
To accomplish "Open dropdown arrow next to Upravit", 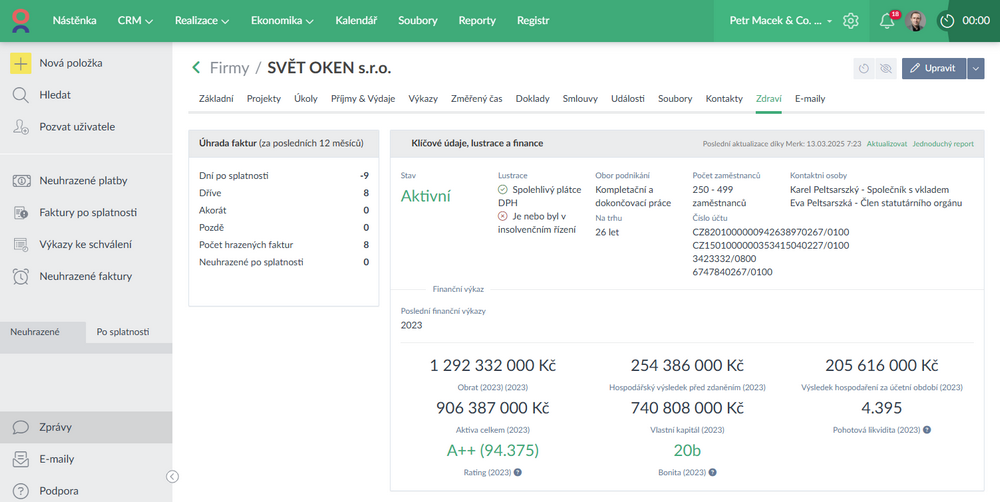I will pyautogui.click(x=976, y=69).
